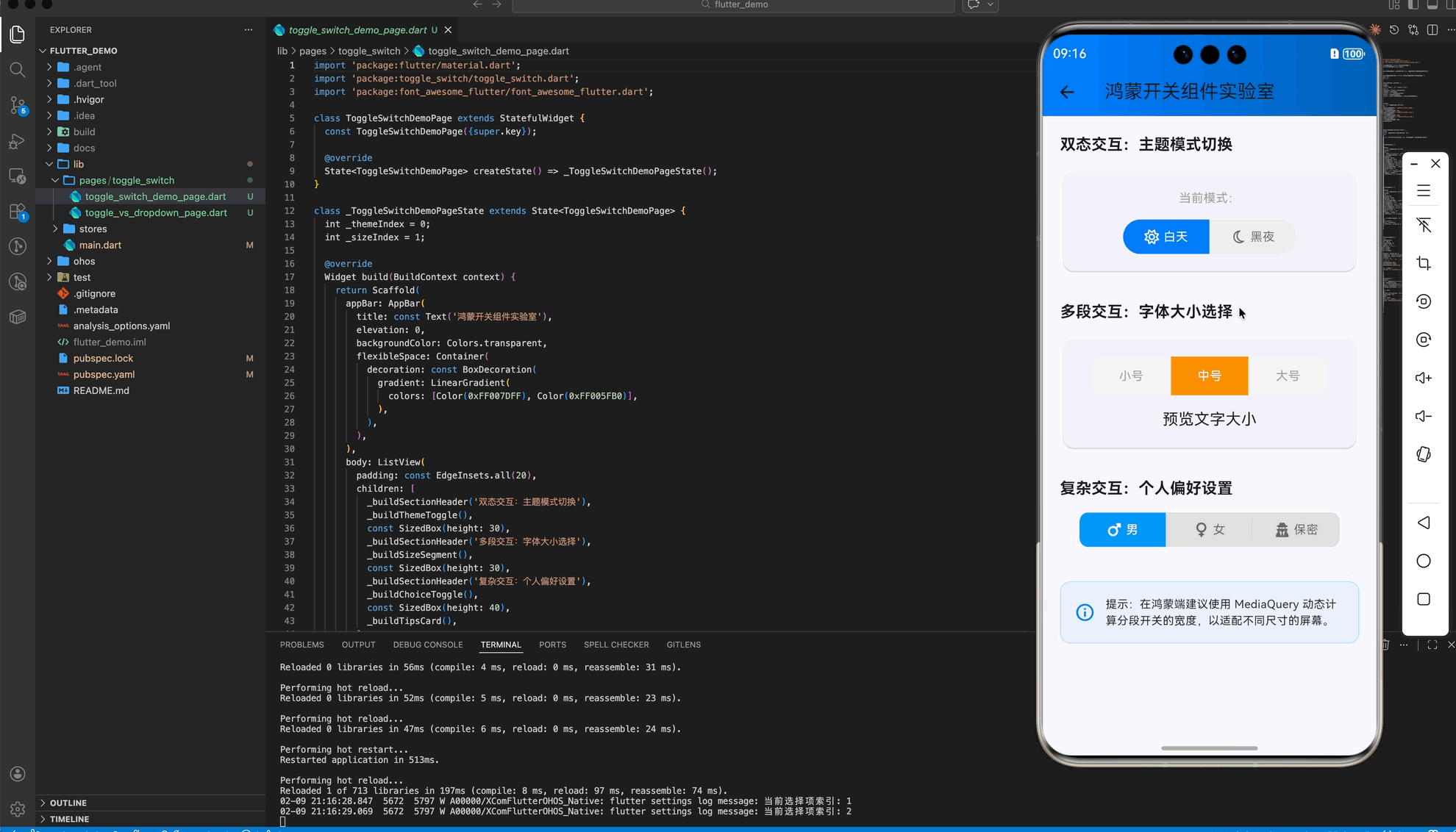This screenshot has height=832, width=1456.
Task: Switch theme toggle to 黑夜
Action: click(1252, 237)
